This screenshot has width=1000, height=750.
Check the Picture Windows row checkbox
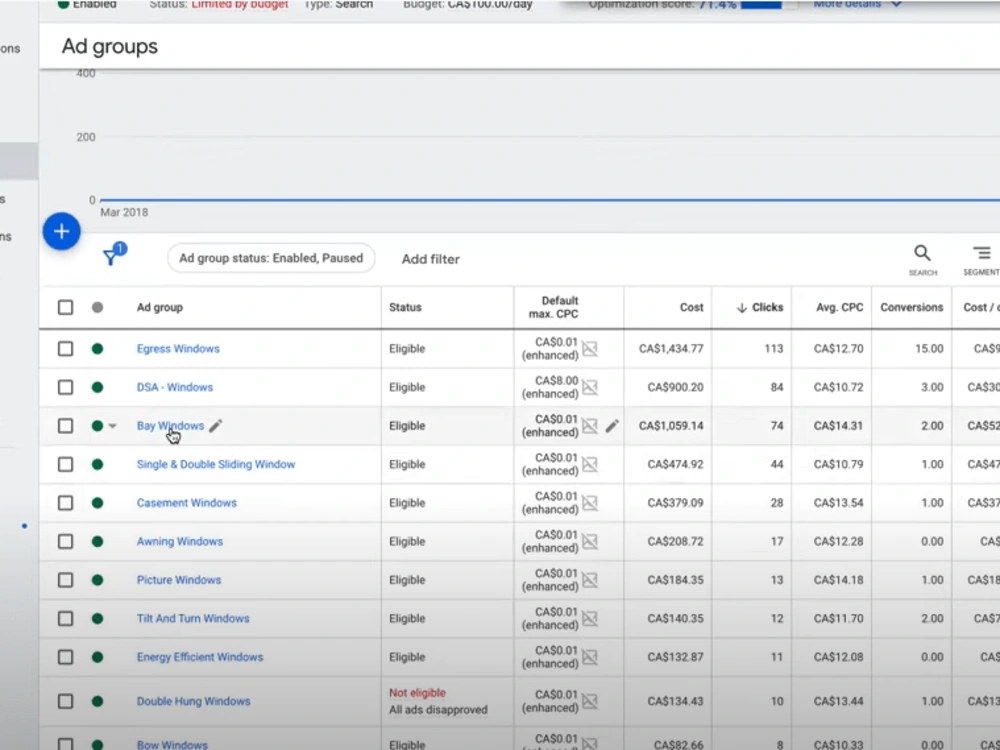click(x=65, y=580)
